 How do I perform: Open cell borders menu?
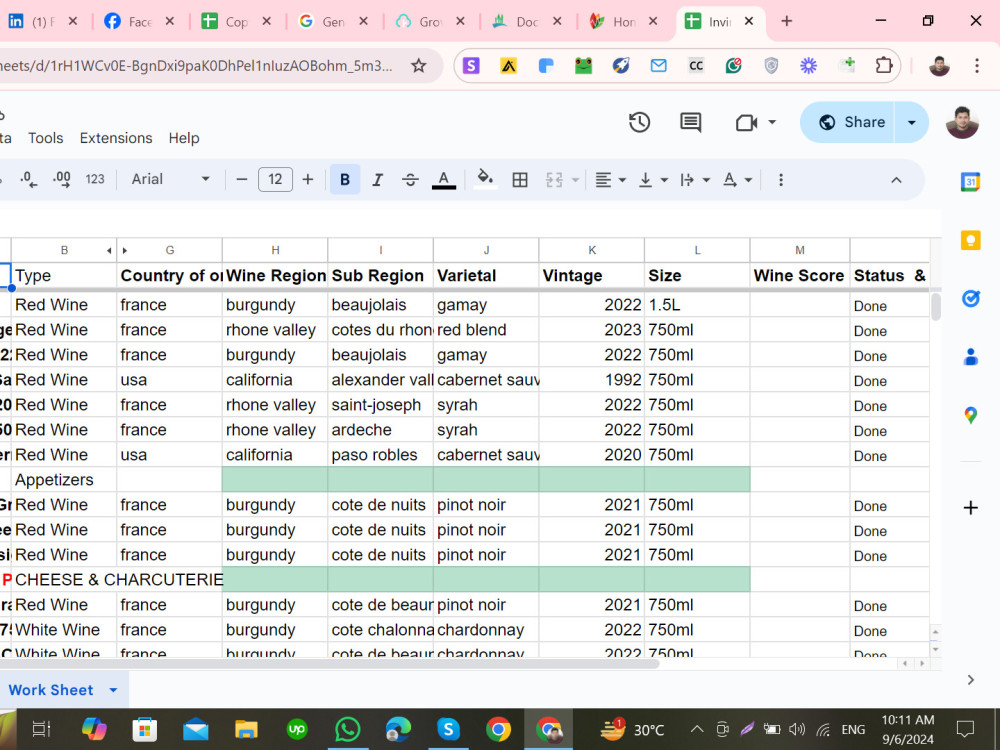520,180
